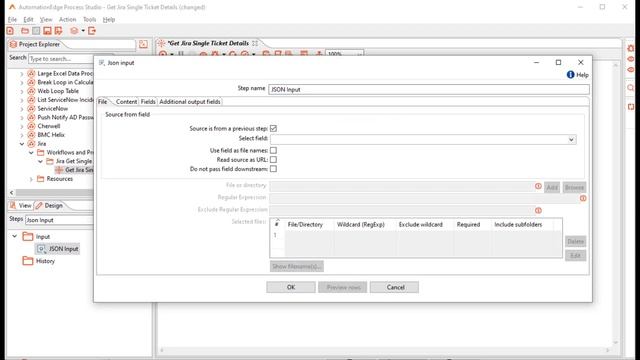Click the Project Explorer panel icon
Viewport: 640px width, 360px height.
[13, 44]
